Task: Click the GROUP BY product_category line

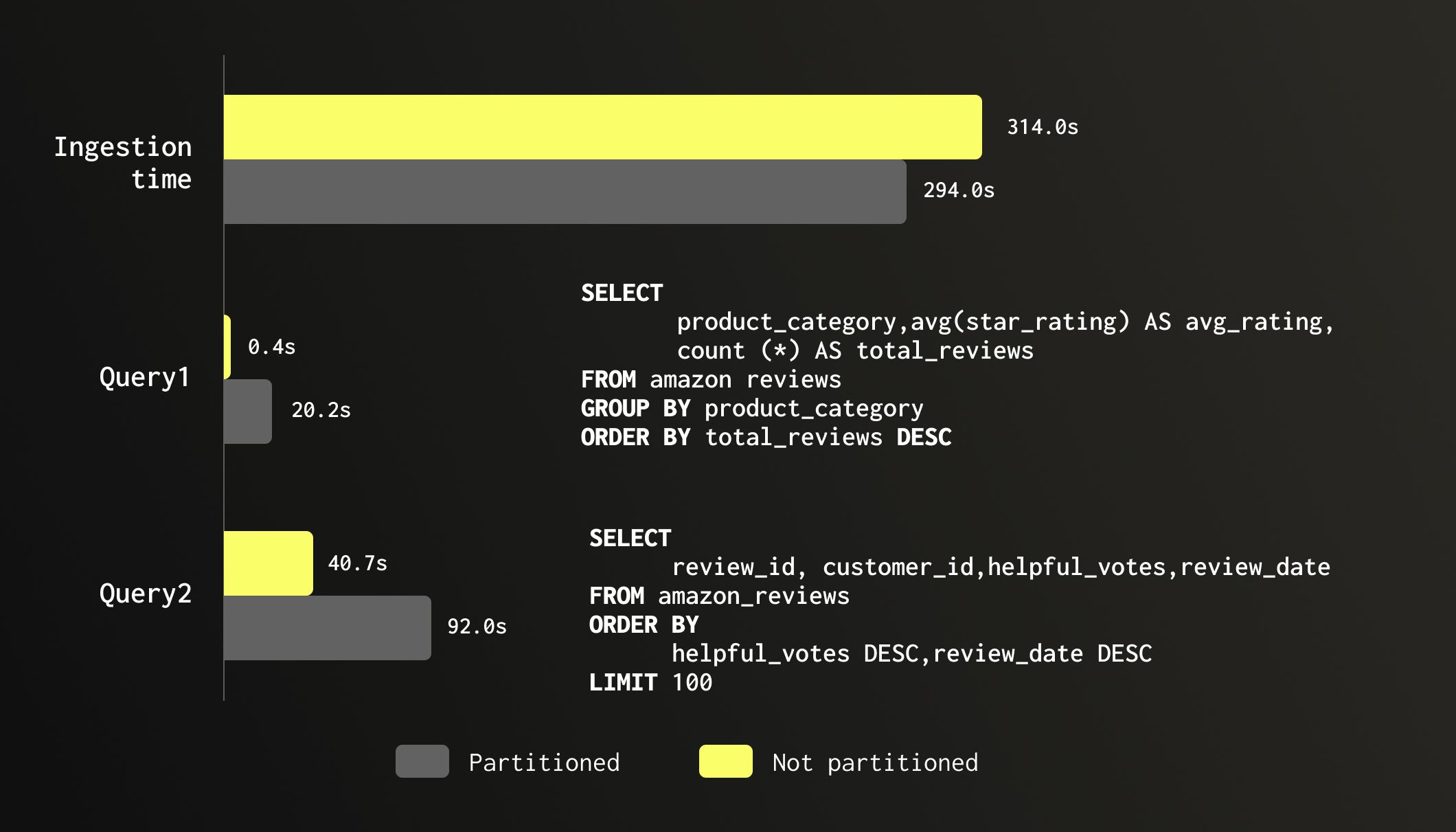Action: click(751, 408)
